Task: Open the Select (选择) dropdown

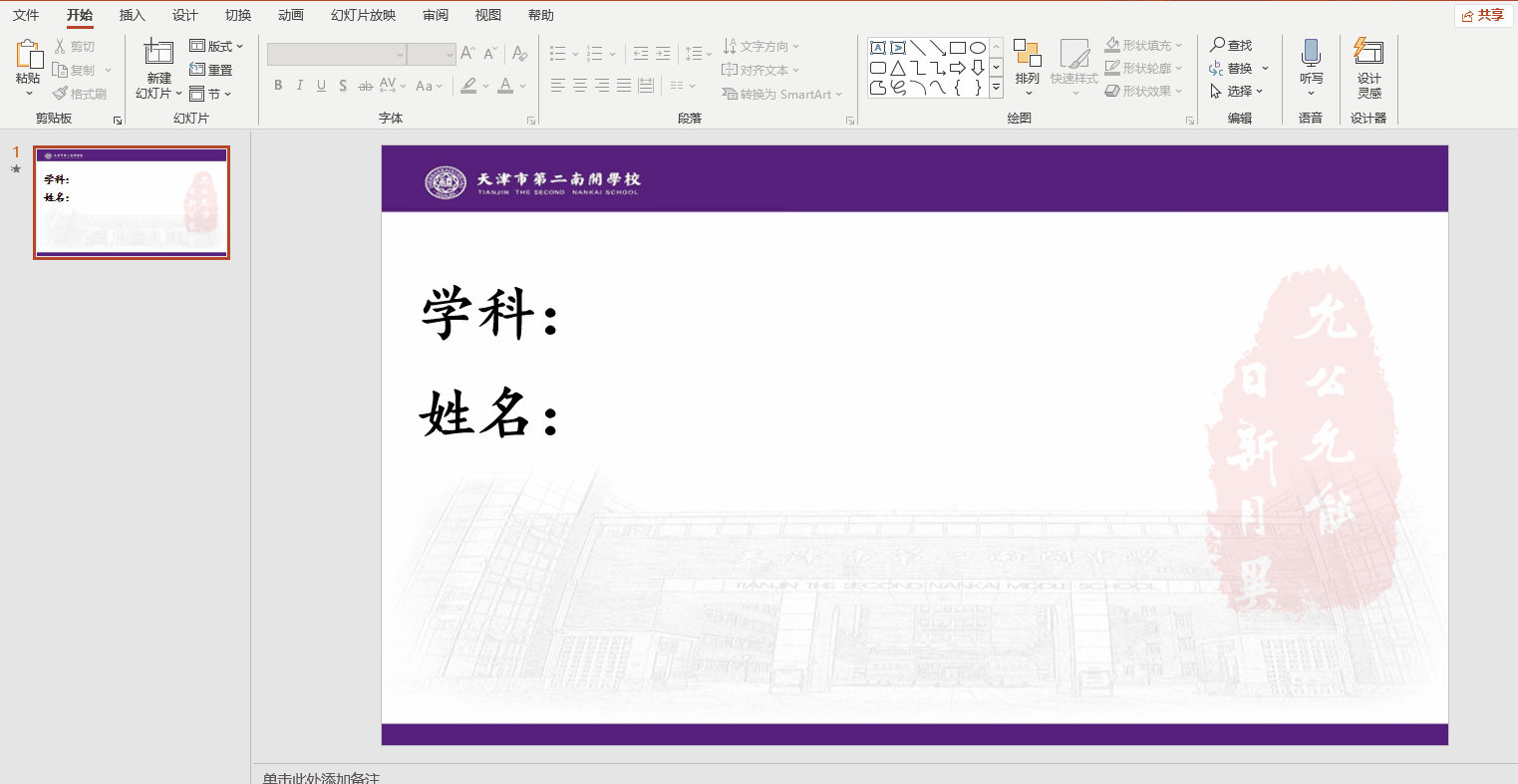Action: click(1237, 92)
